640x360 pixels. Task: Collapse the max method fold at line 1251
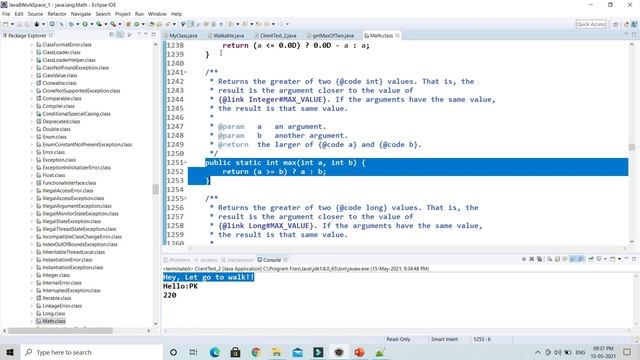point(186,162)
